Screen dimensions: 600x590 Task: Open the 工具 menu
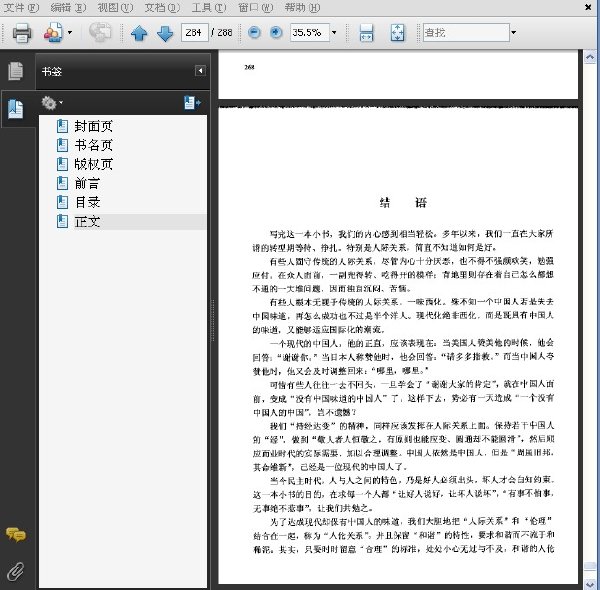click(x=209, y=8)
